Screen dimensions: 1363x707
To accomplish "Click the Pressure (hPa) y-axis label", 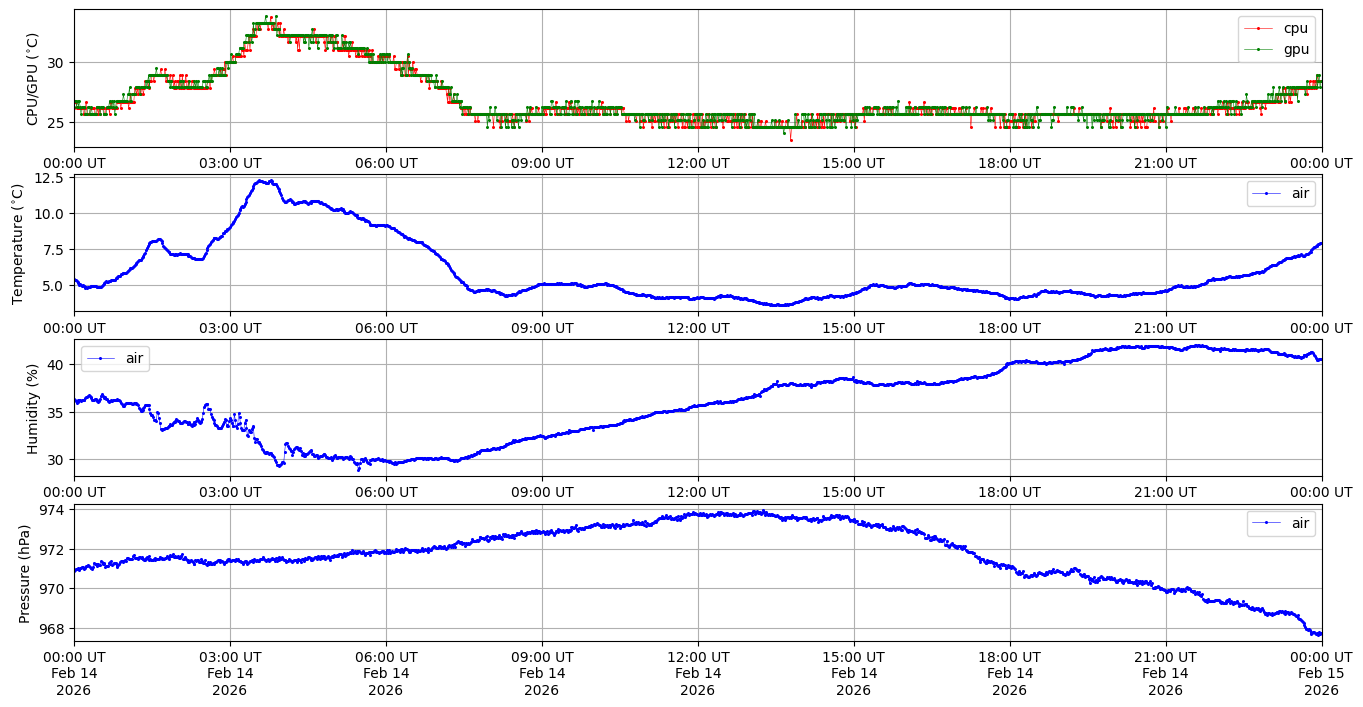I will 25,573.
